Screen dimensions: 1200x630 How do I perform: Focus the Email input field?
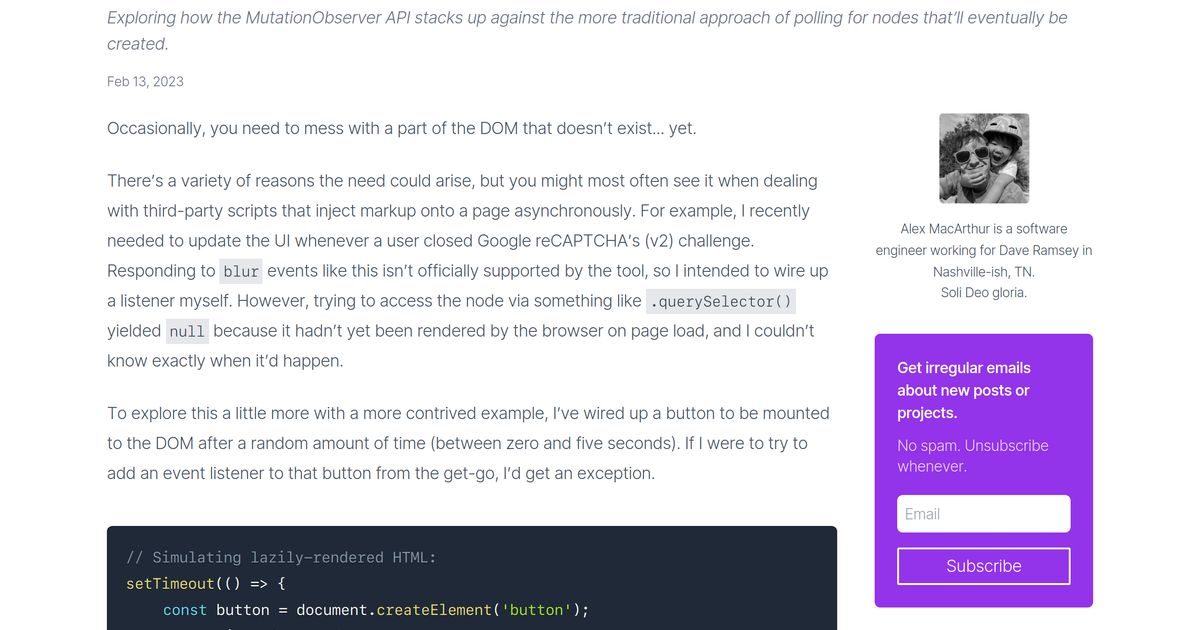pos(983,514)
